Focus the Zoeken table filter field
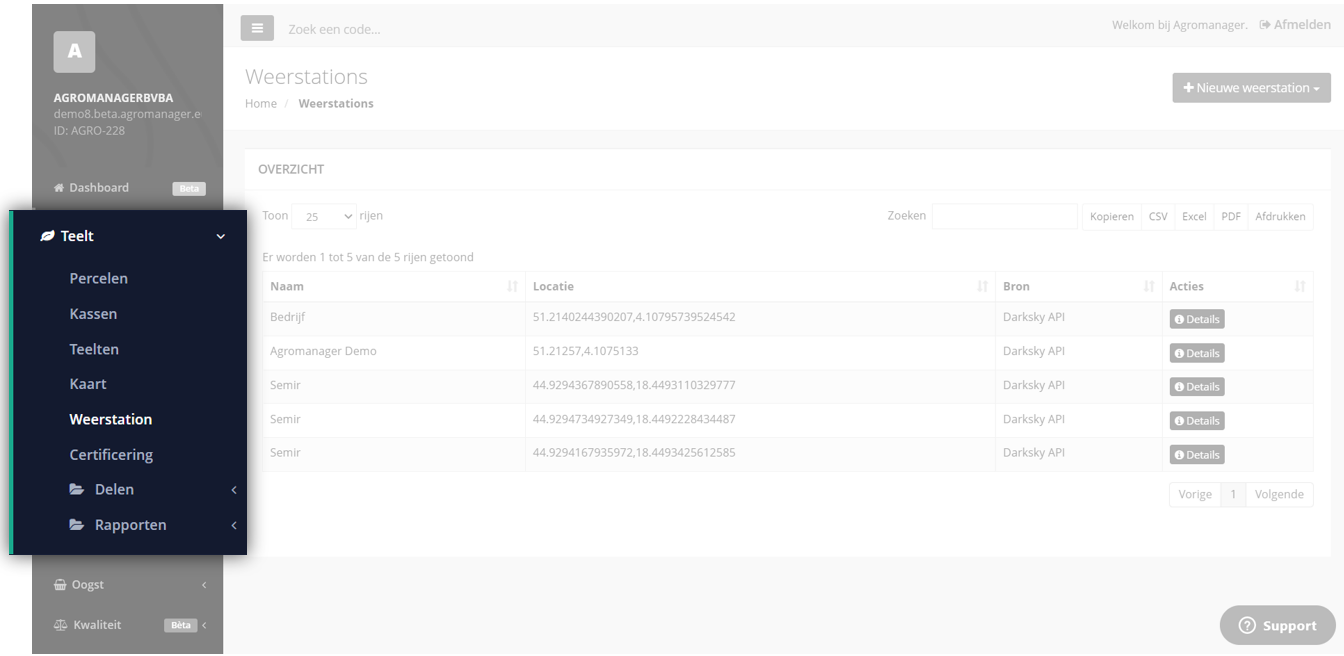Screen dimensions: 1344x656 point(1005,216)
